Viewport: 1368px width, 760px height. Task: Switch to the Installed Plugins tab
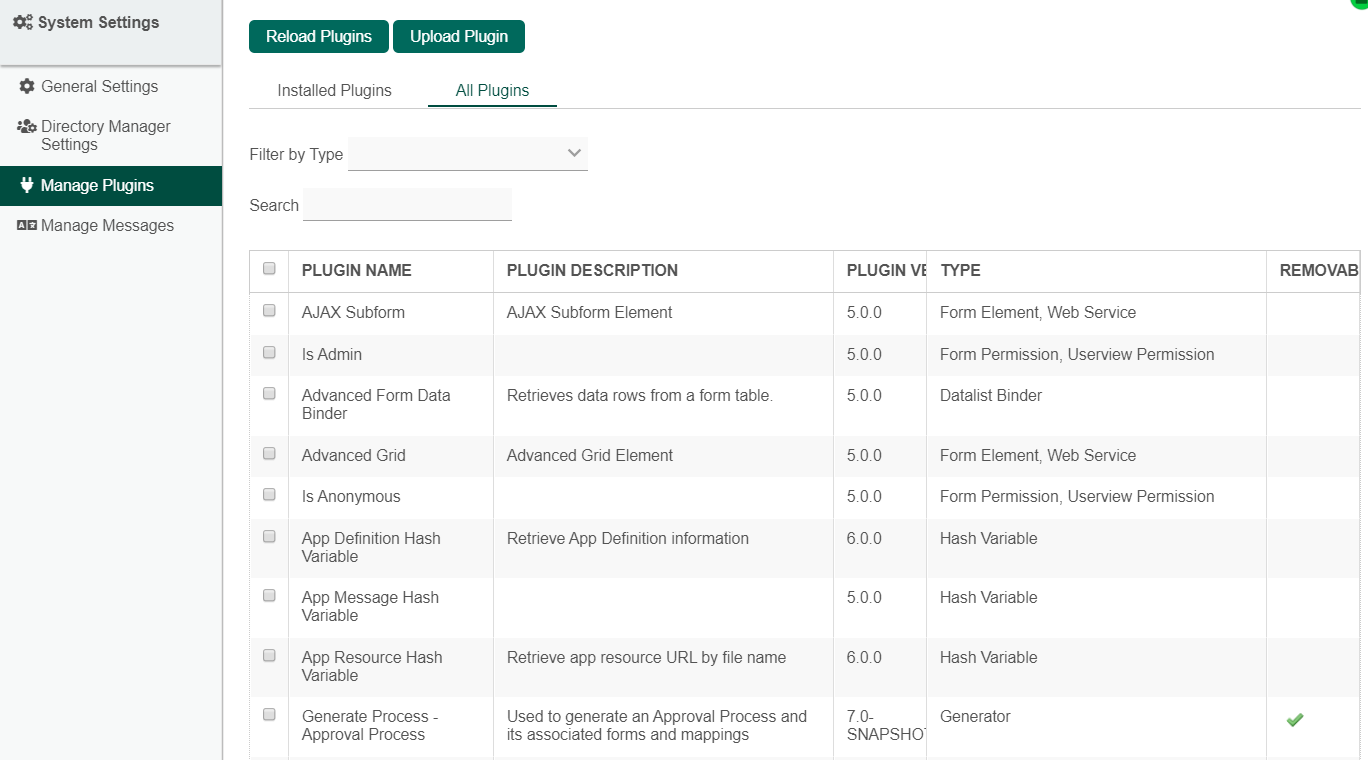[x=334, y=90]
